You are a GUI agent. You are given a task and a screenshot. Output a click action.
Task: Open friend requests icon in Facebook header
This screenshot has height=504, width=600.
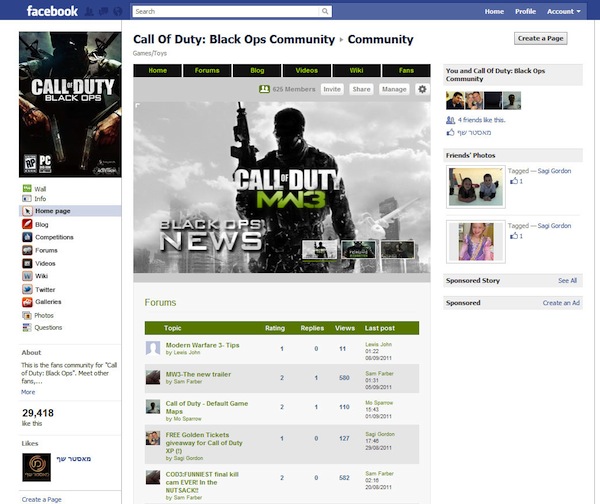click(x=89, y=11)
